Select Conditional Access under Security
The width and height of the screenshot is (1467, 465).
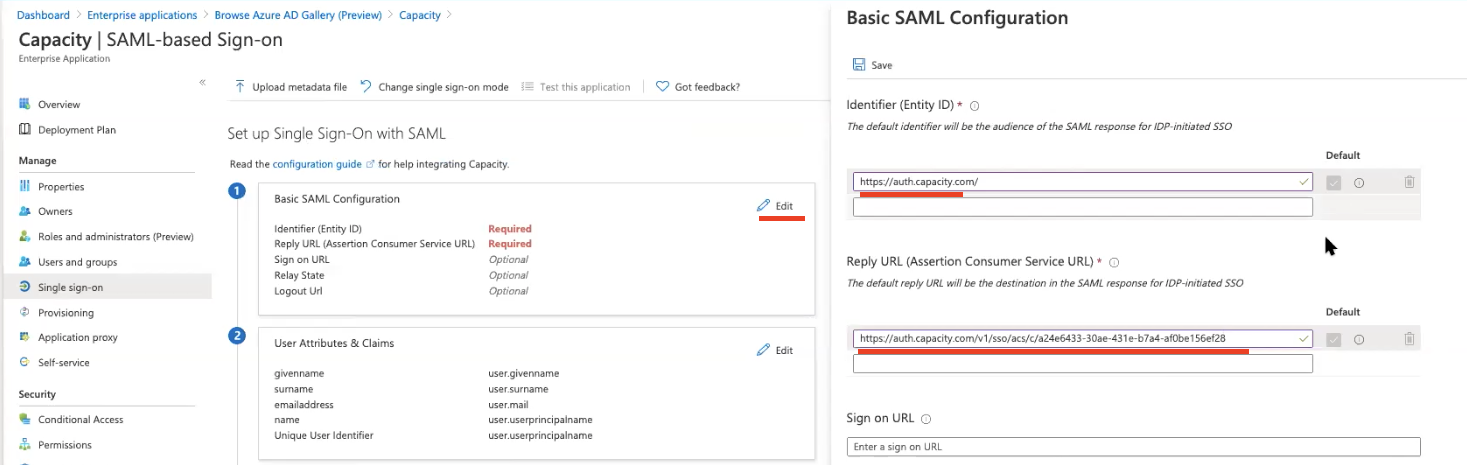(80, 420)
